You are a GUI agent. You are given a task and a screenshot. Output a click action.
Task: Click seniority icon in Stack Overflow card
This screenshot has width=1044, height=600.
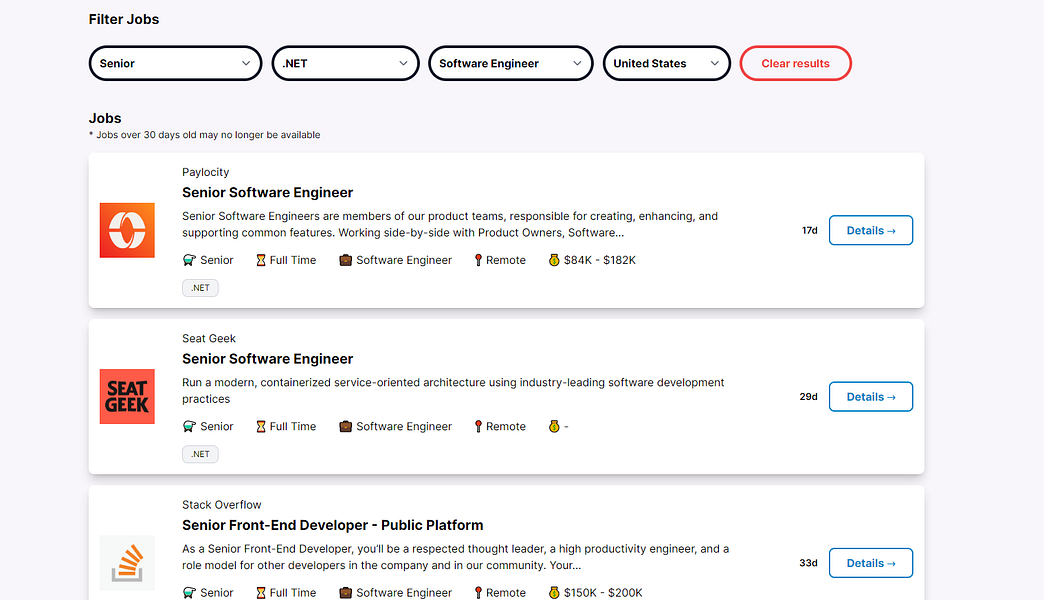click(x=189, y=593)
